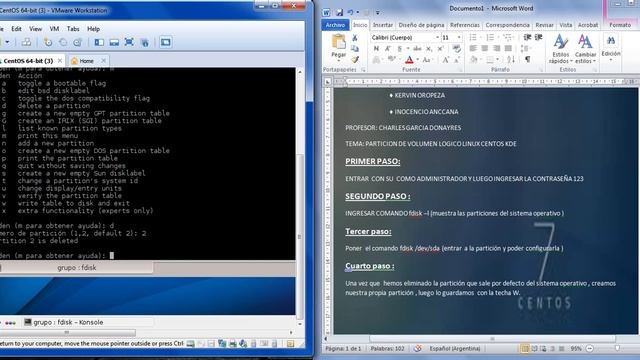This screenshot has width=640, height=360.
Task: Click the multilevel list icon
Action: [x=507, y=38]
